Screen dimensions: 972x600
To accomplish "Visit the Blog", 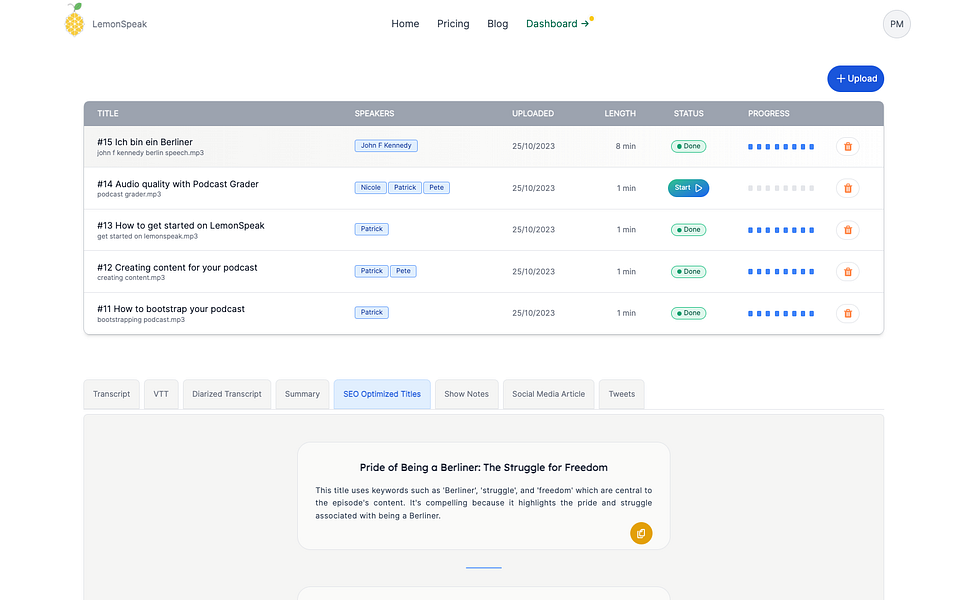I will pos(497,24).
